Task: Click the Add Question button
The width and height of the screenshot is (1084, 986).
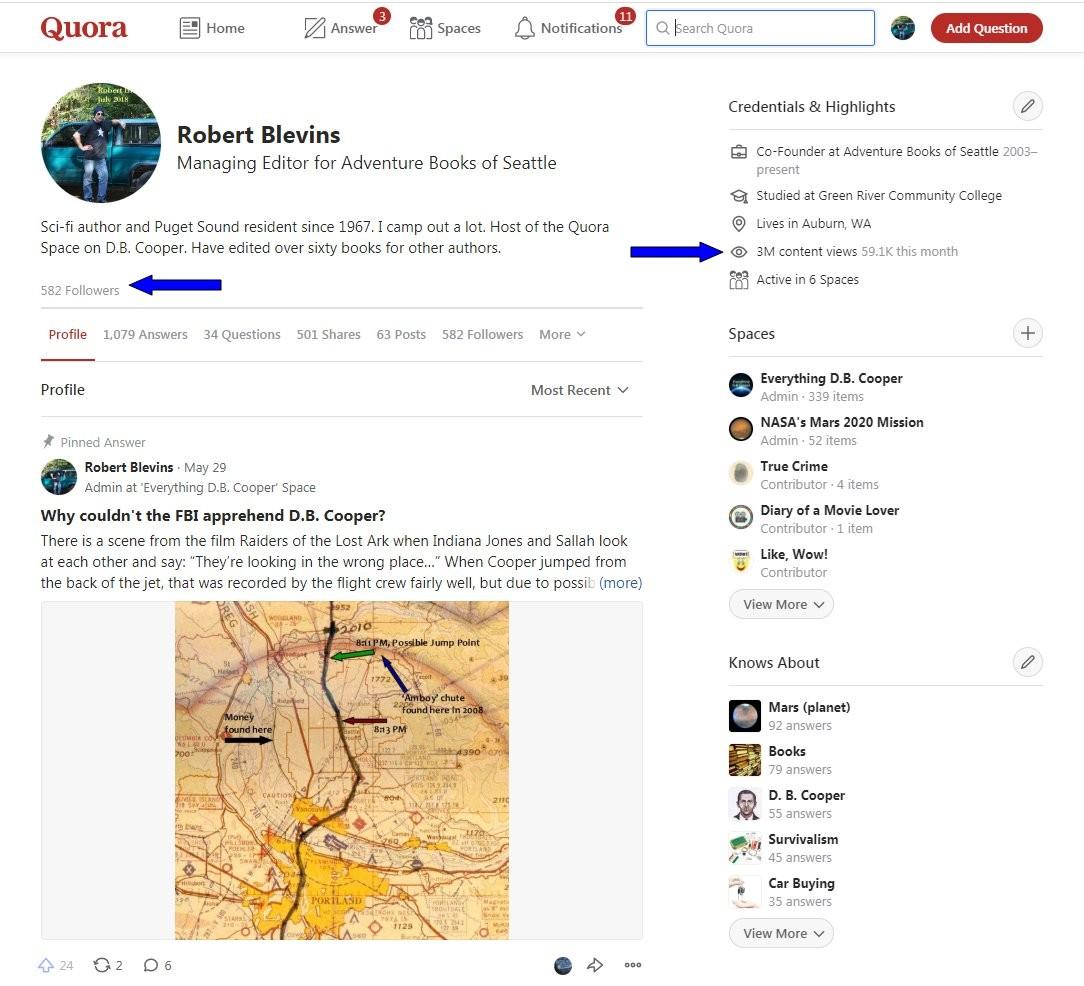Action: (x=987, y=28)
